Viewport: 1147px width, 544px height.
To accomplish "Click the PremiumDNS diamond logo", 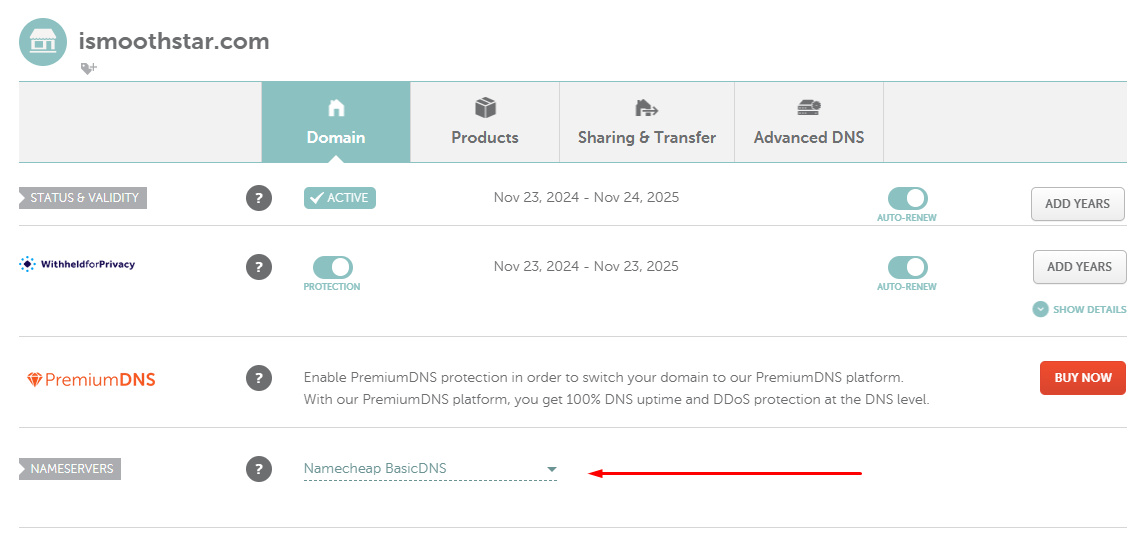I will [35, 379].
